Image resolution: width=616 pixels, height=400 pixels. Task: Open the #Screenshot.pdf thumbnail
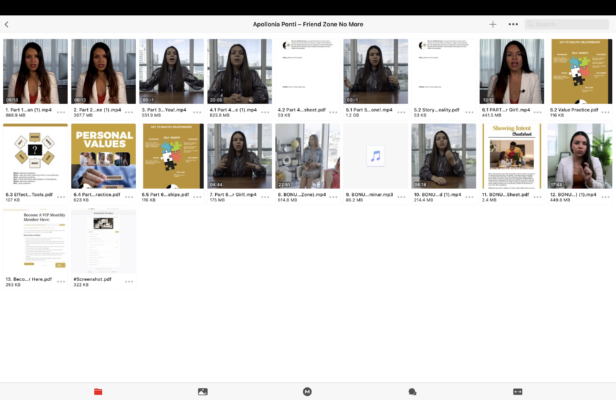point(103,241)
